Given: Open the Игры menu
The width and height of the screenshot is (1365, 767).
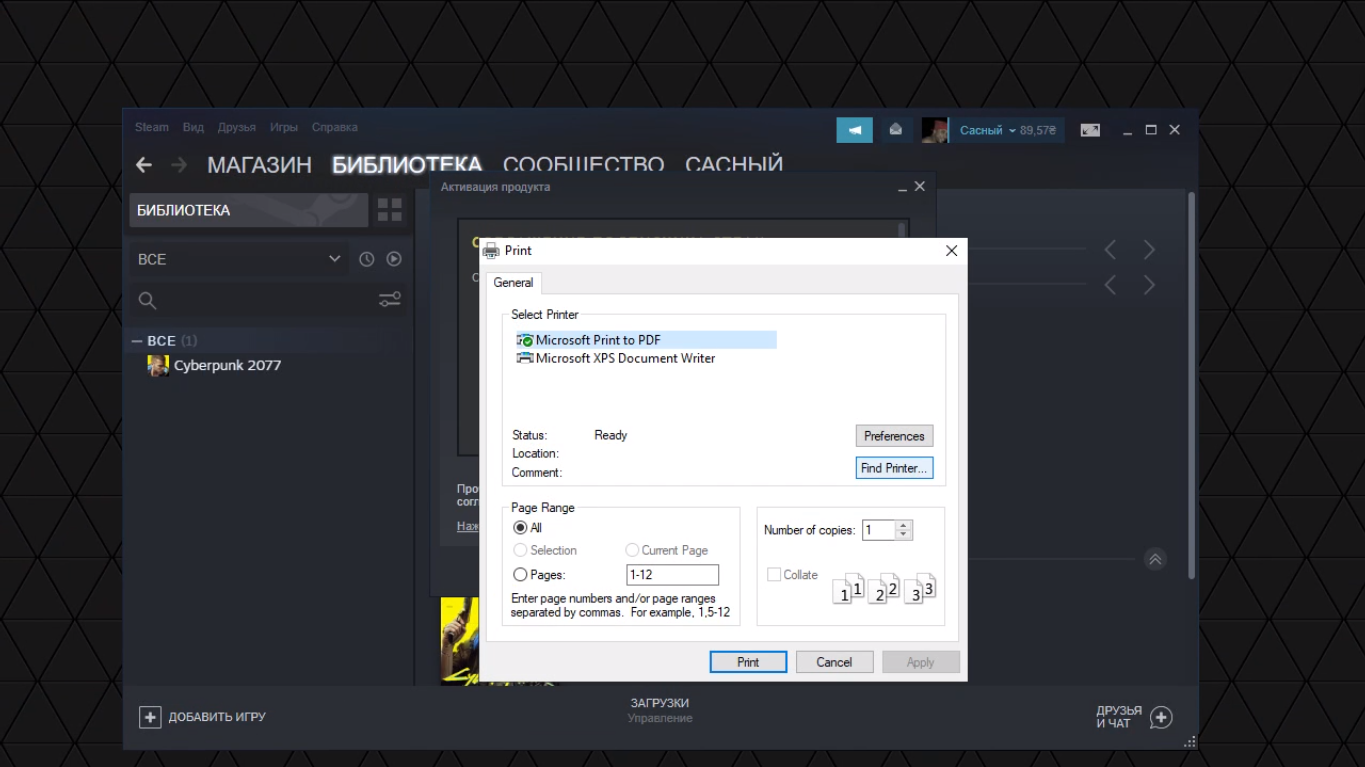Looking at the screenshot, I should pos(284,127).
